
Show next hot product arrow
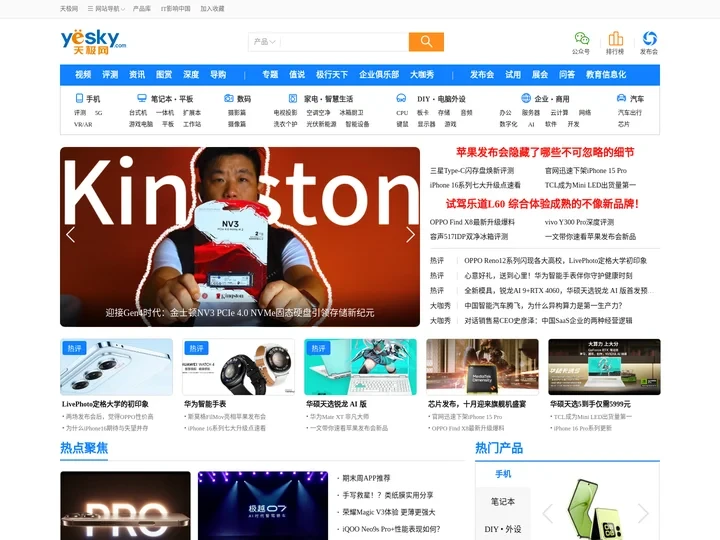[643, 513]
